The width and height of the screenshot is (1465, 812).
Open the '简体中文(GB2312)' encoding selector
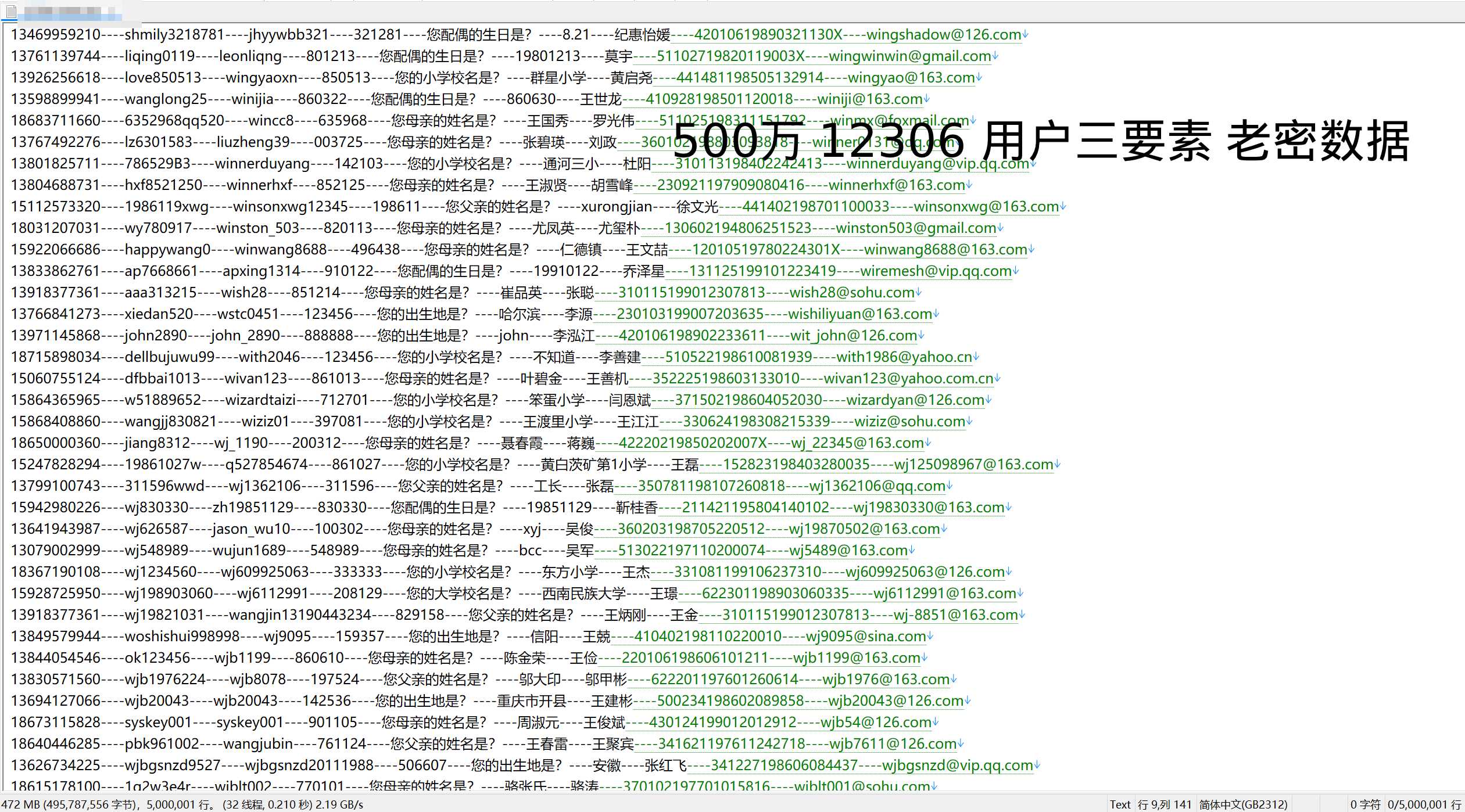tap(1243, 804)
